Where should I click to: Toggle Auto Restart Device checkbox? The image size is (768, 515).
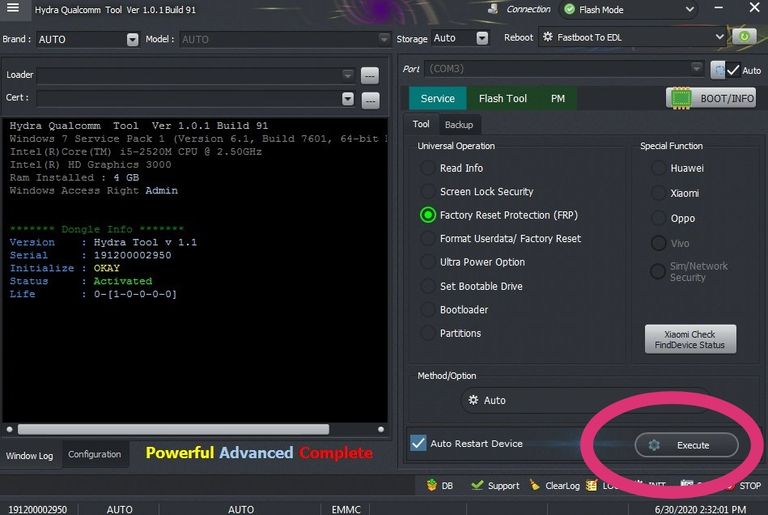[418, 443]
